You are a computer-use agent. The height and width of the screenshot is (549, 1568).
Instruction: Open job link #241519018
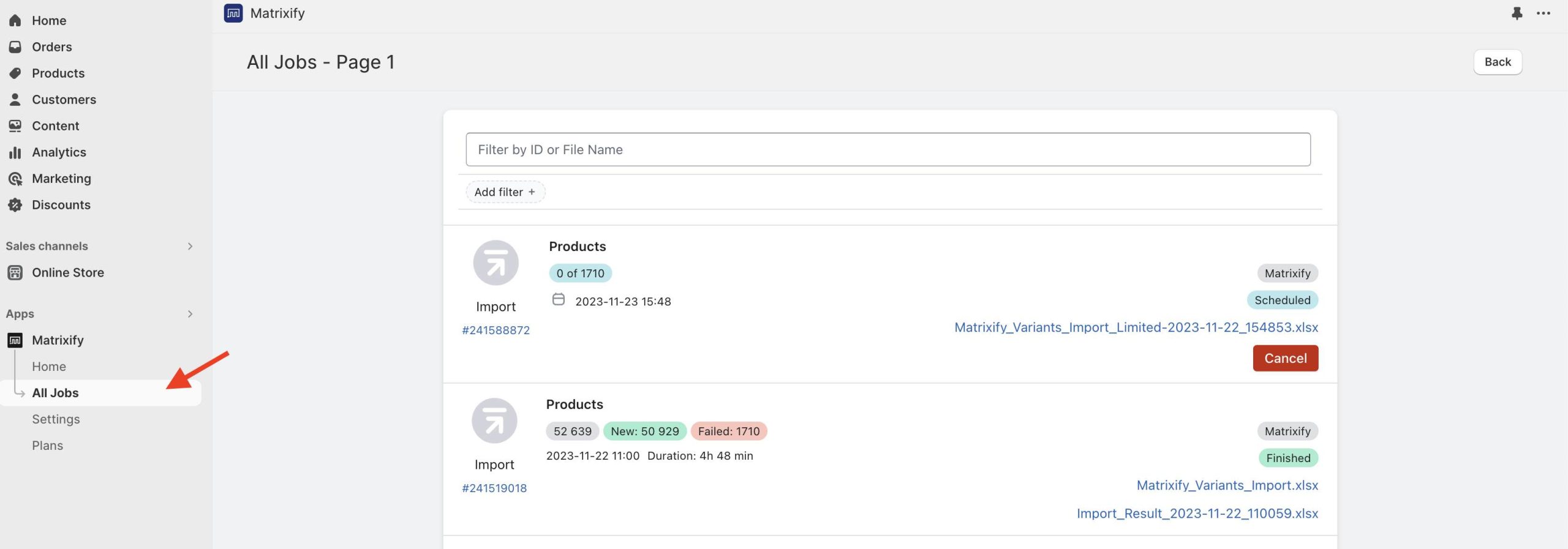(x=494, y=488)
